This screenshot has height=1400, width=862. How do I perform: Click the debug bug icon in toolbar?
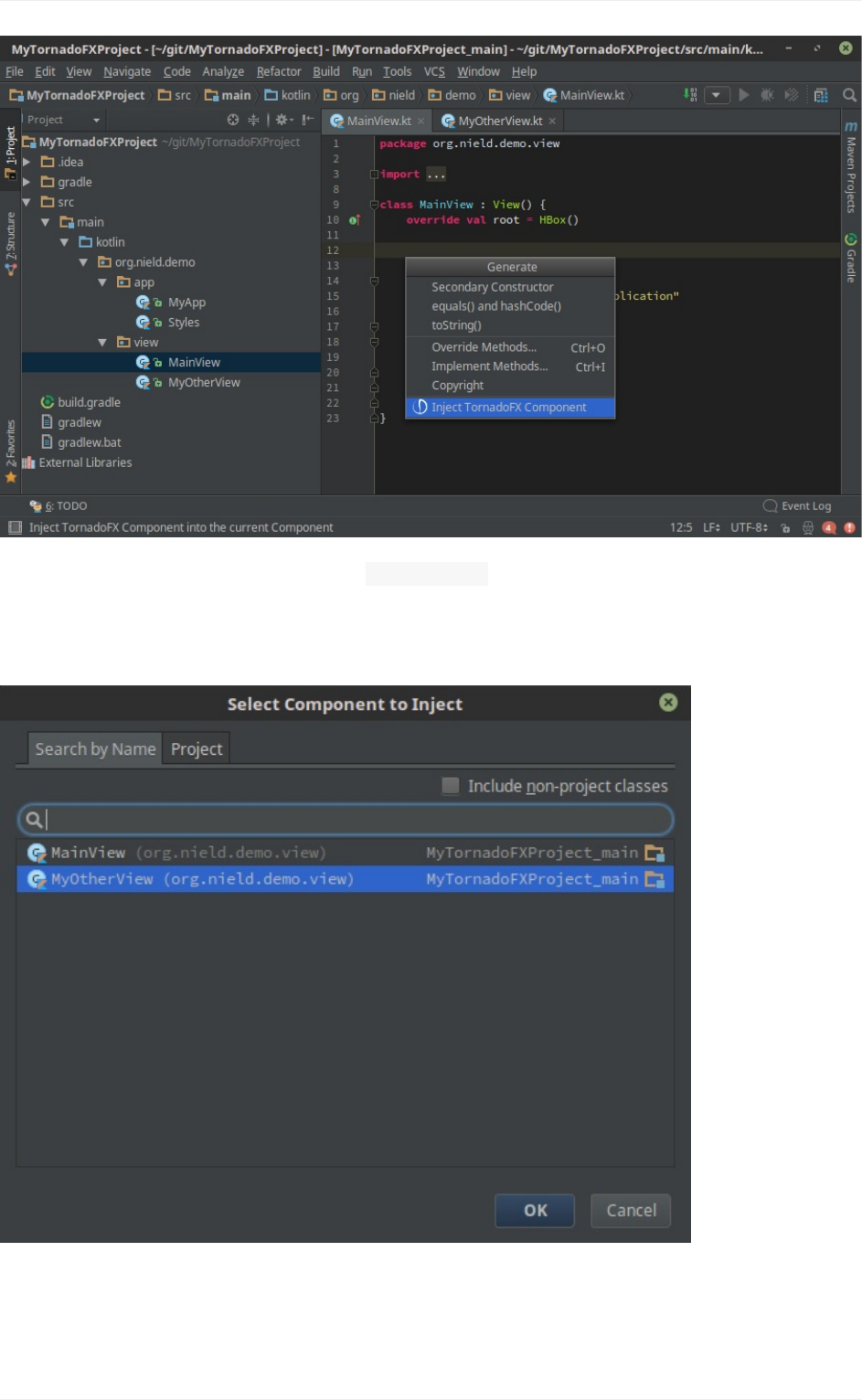pos(767,95)
